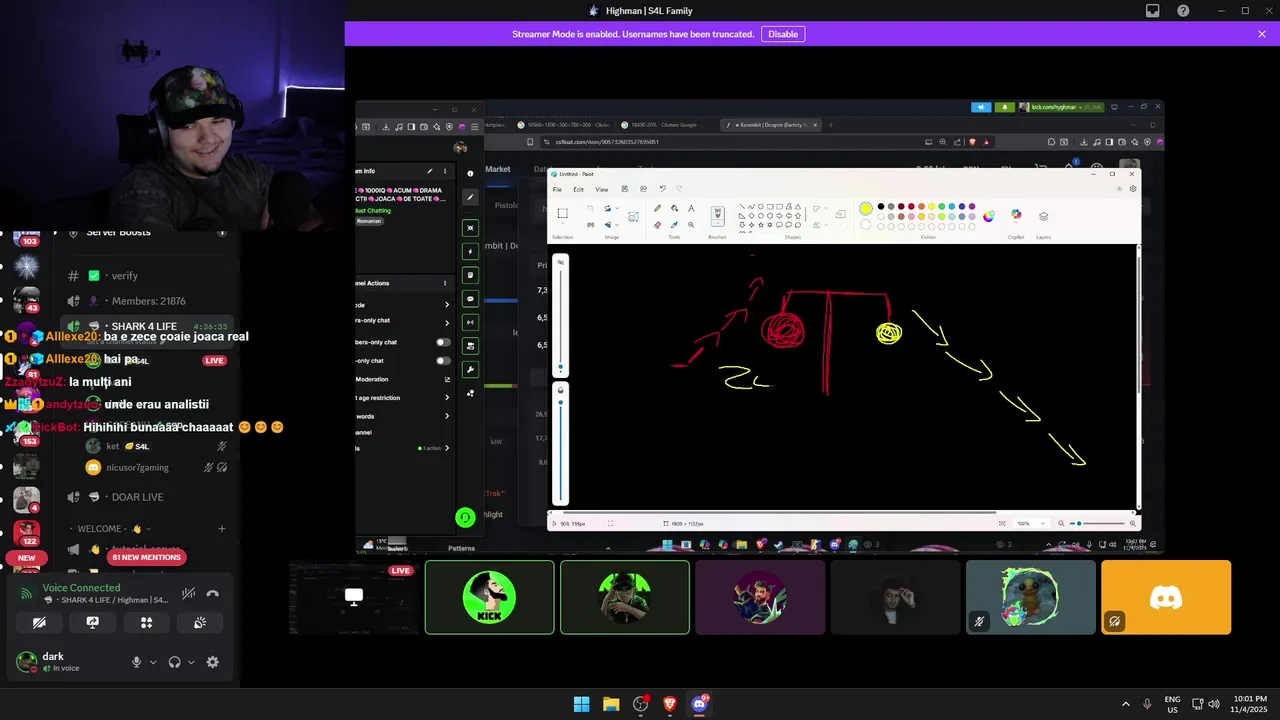Open Paint Brushes selector
This screenshot has width=1280, height=720.
coord(717,215)
